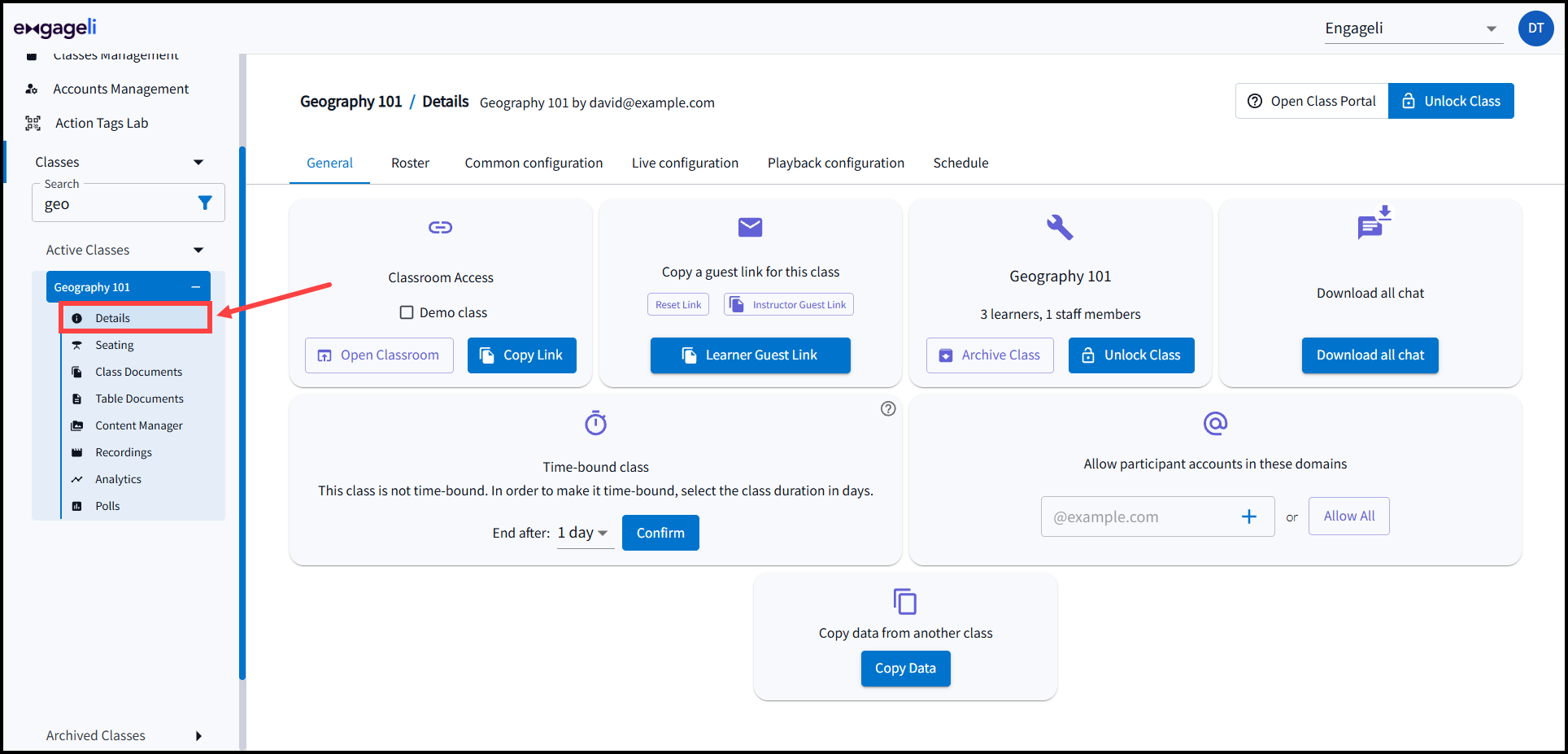Image resolution: width=1568 pixels, height=754 pixels.
Task: Switch to the Roster tab
Action: 410,163
